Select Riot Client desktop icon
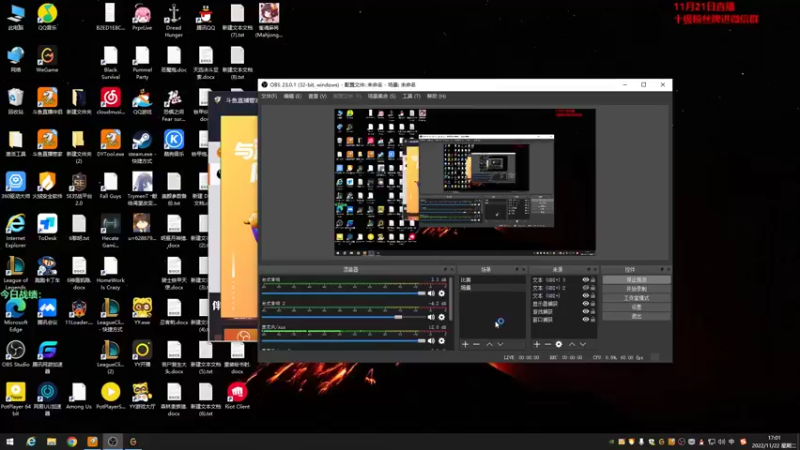Viewport: 800px width, 450px height. [x=237, y=396]
